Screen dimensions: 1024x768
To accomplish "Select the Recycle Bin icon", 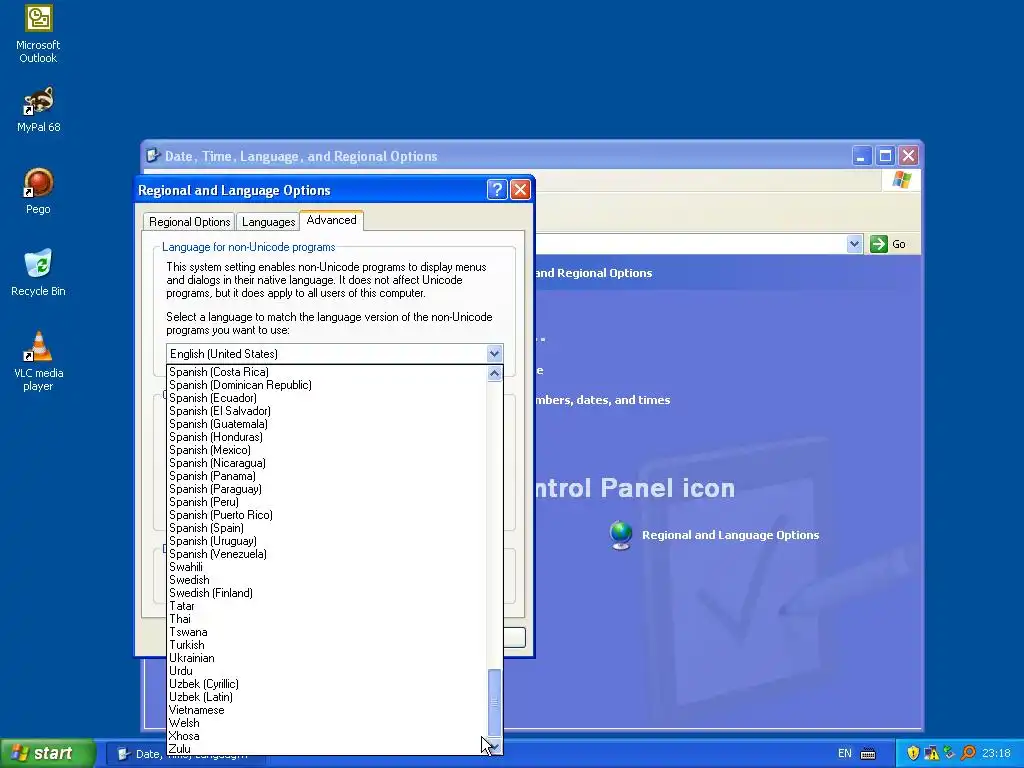I will click(x=38, y=272).
